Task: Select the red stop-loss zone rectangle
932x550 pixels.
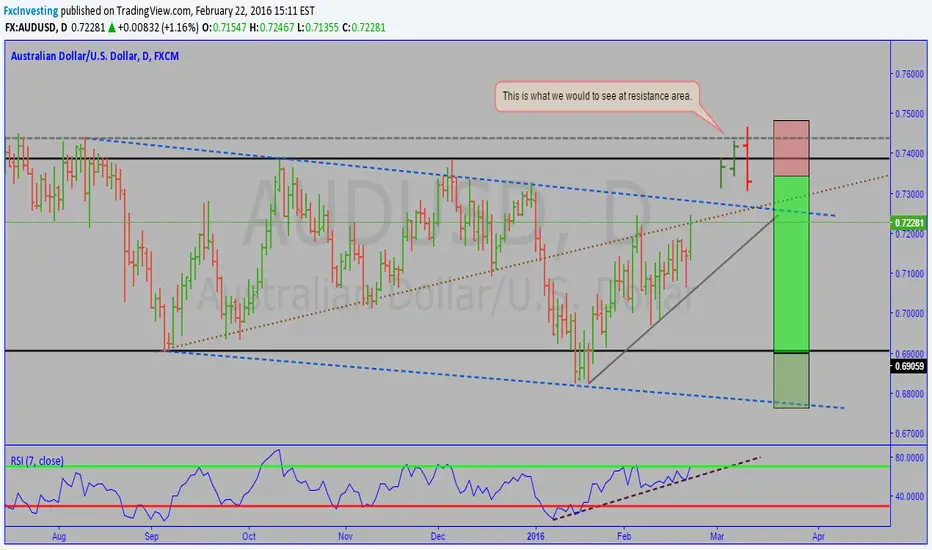Action: 791,148
